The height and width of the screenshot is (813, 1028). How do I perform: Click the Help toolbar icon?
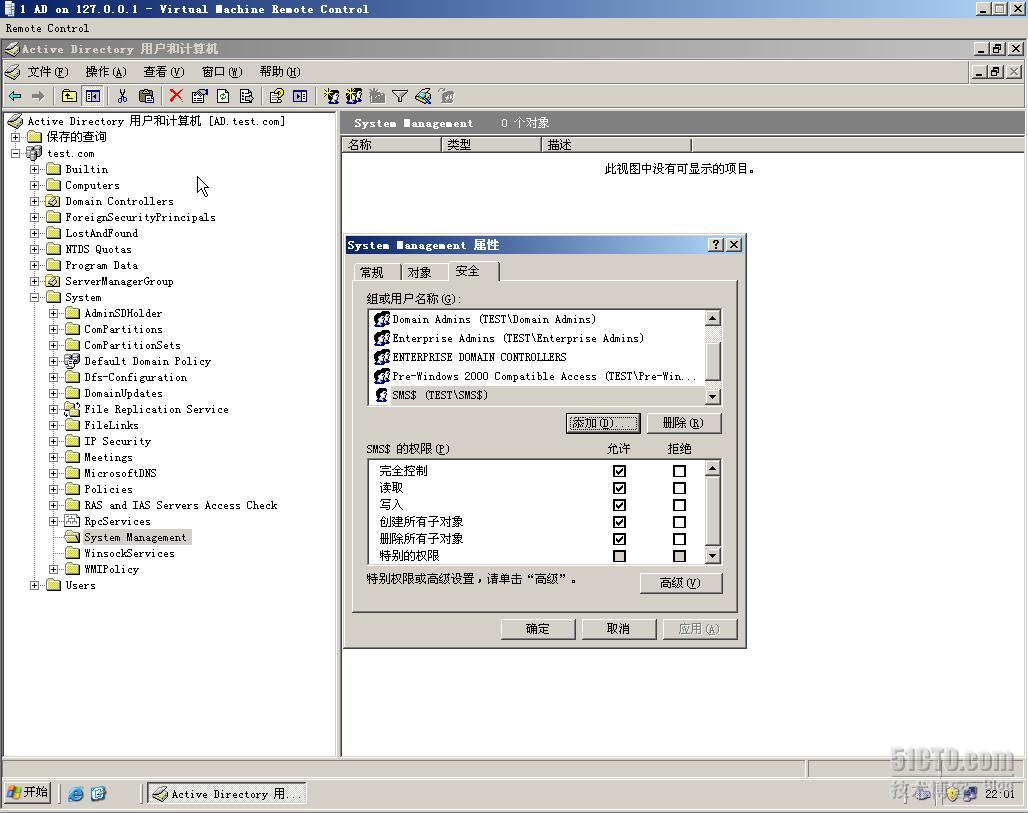pyautogui.click(x=276, y=96)
